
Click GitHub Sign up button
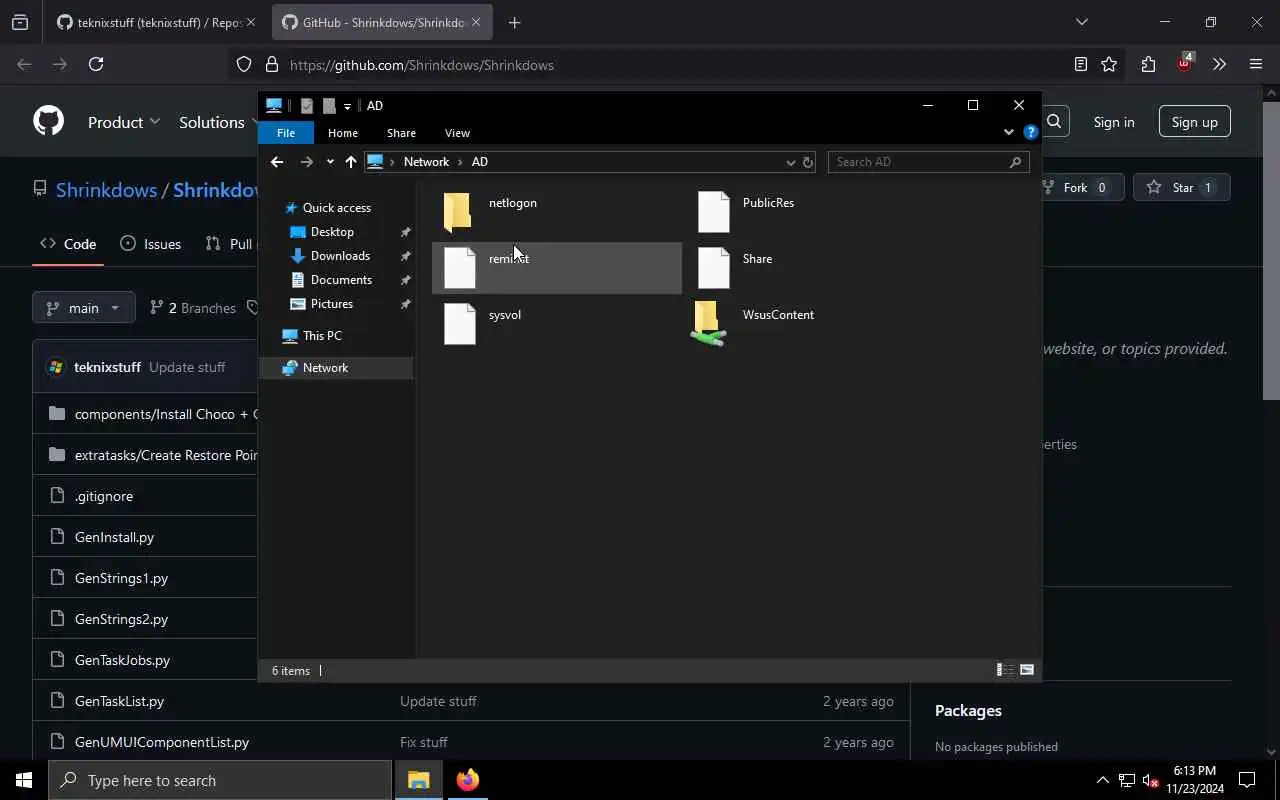pyautogui.click(x=1195, y=122)
